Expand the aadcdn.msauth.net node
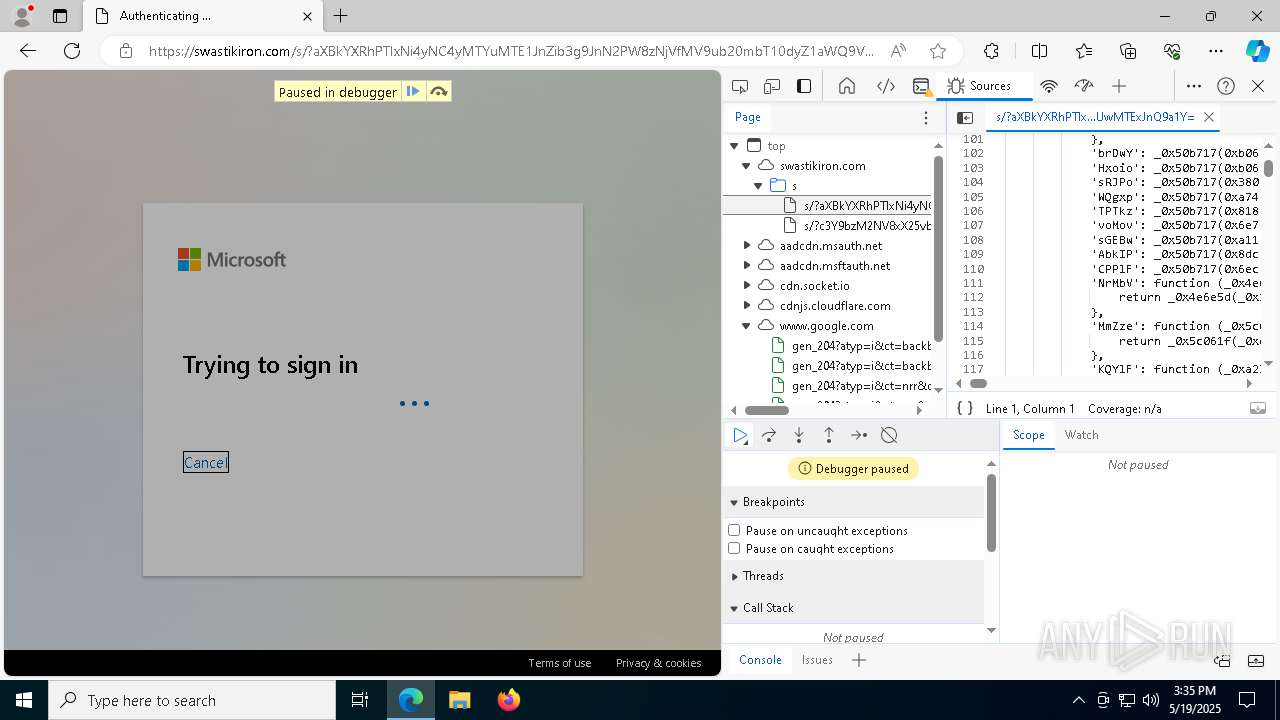This screenshot has width=1280, height=720. pyautogui.click(x=746, y=246)
